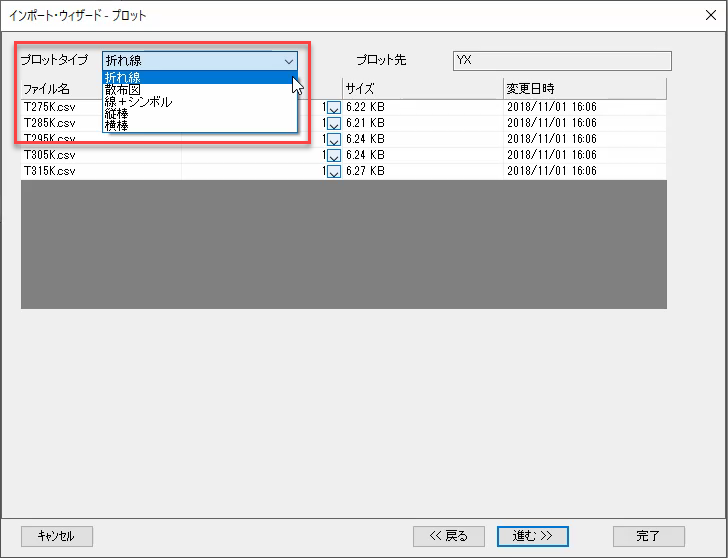The width and height of the screenshot is (728, 558).
Task: Select the T305K.csv file row
Action: (x=344, y=155)
